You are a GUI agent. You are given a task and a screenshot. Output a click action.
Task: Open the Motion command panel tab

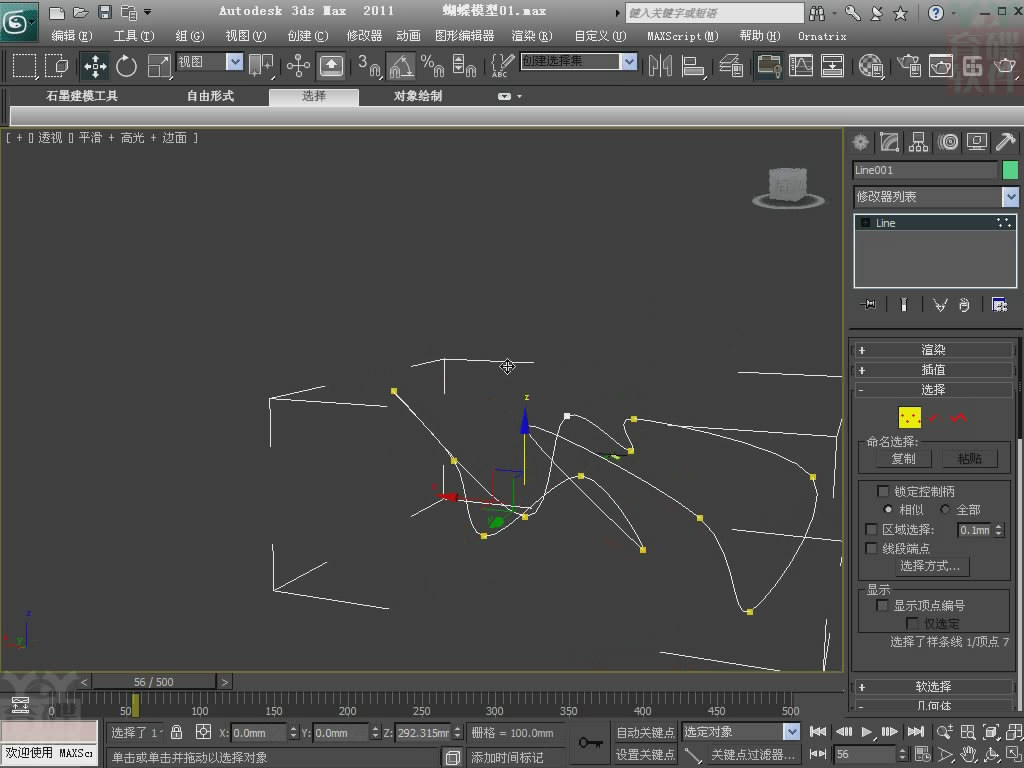click(x=948, y=142)
